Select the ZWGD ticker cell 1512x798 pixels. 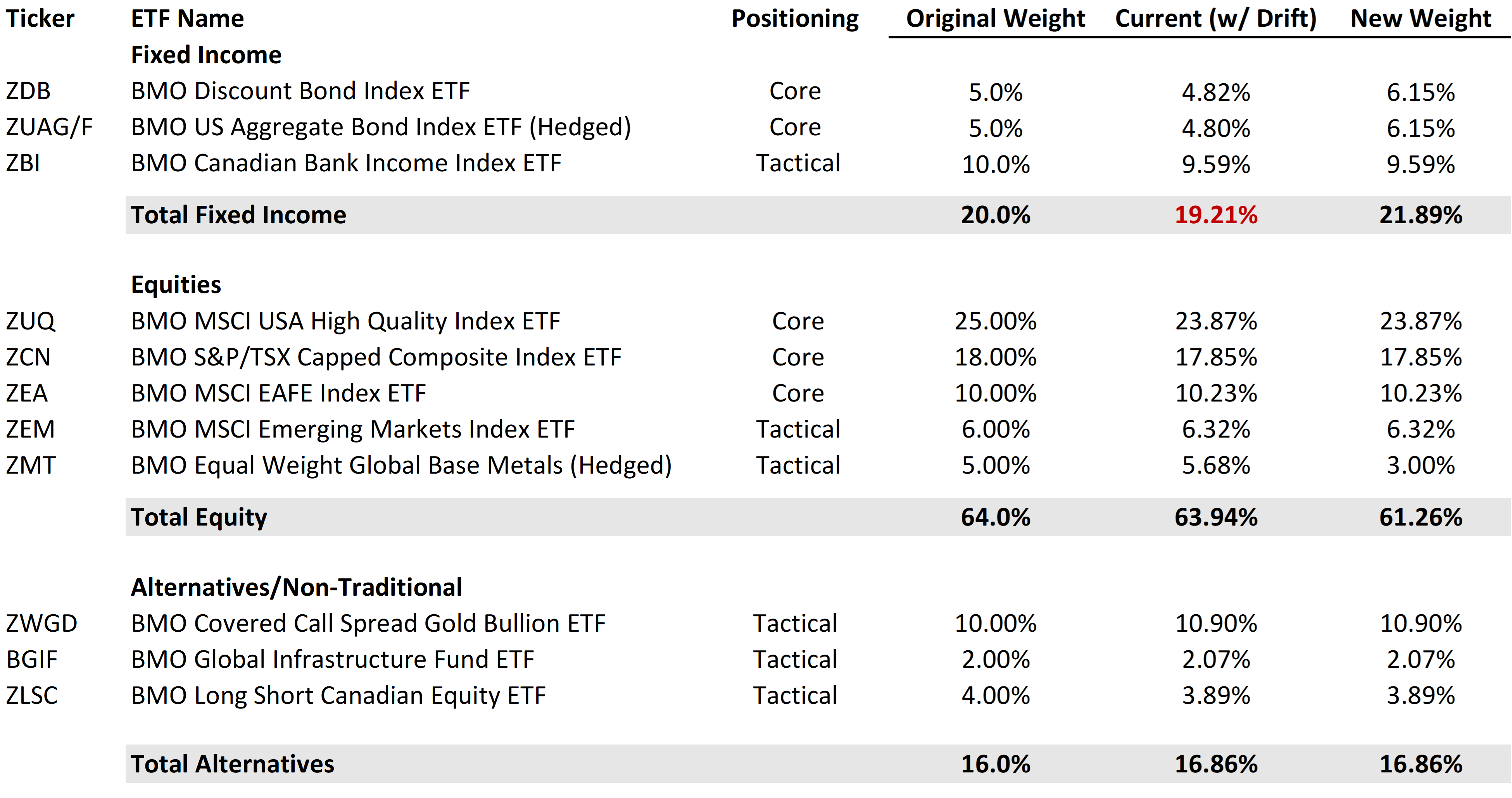click(41, 624)
